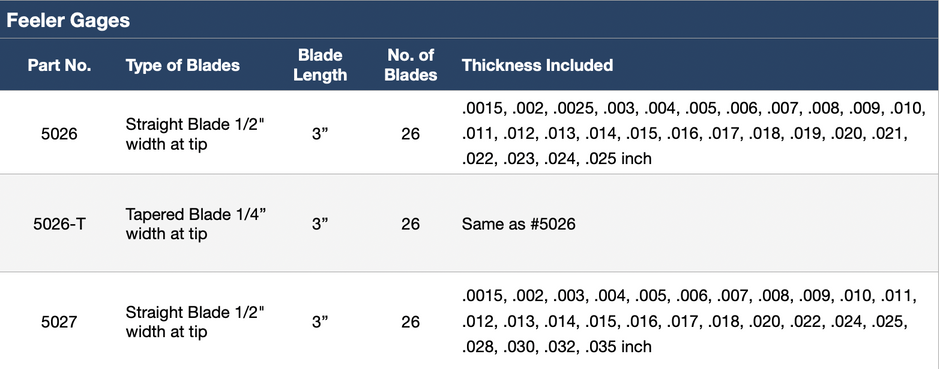The width and height of the screenshot is (940, 369).
Task: Click the blade count 26 in 5026 row
Action: pos(411,134)
